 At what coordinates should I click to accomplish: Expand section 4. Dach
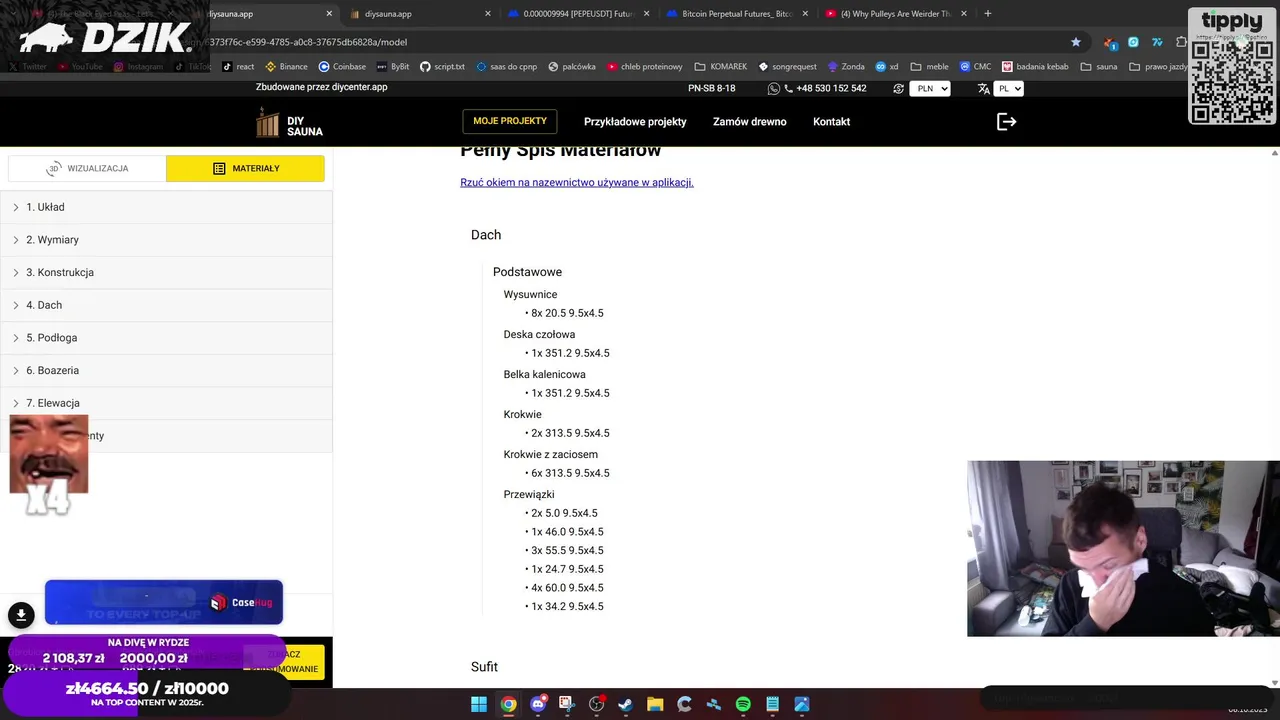(166, 305)
